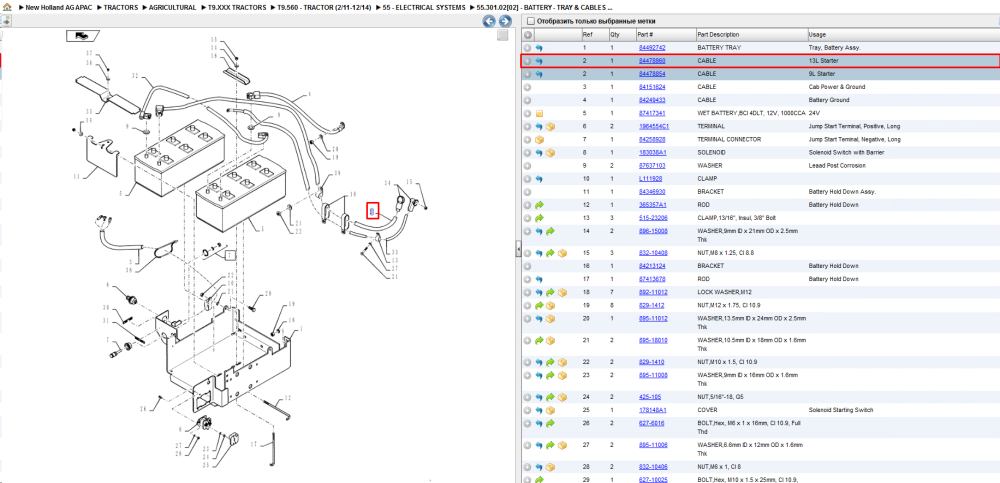Open part number link 84346930
Image resolution: width=1000 pixels, height=483 pixels.
(652, 191)
